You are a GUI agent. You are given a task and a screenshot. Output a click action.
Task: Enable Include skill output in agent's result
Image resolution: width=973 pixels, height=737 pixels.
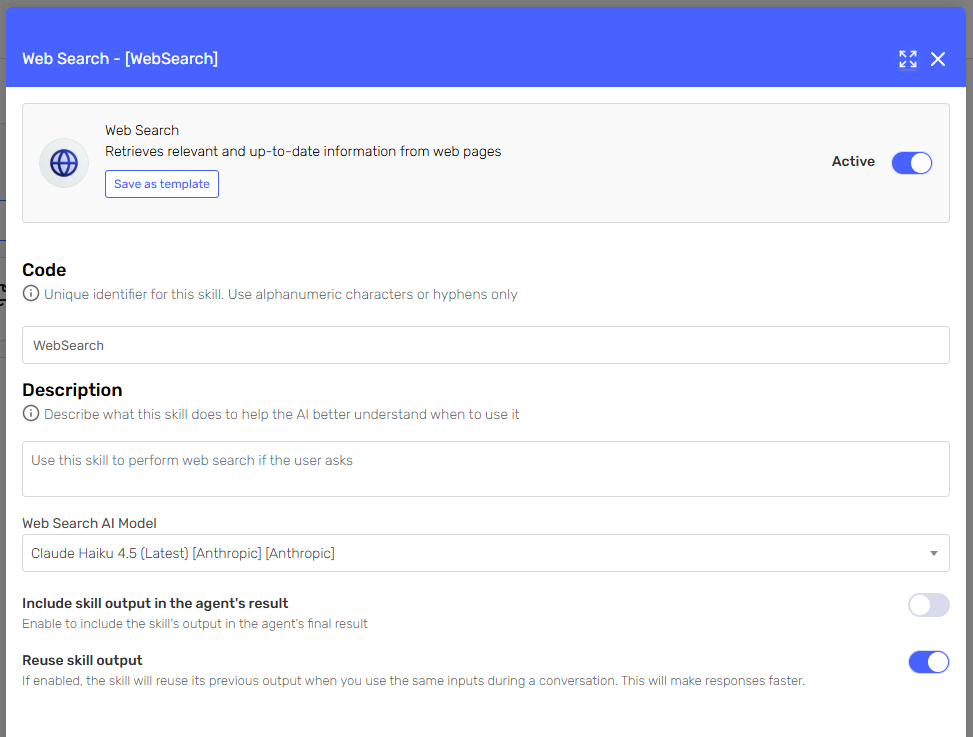click(928, 605)
